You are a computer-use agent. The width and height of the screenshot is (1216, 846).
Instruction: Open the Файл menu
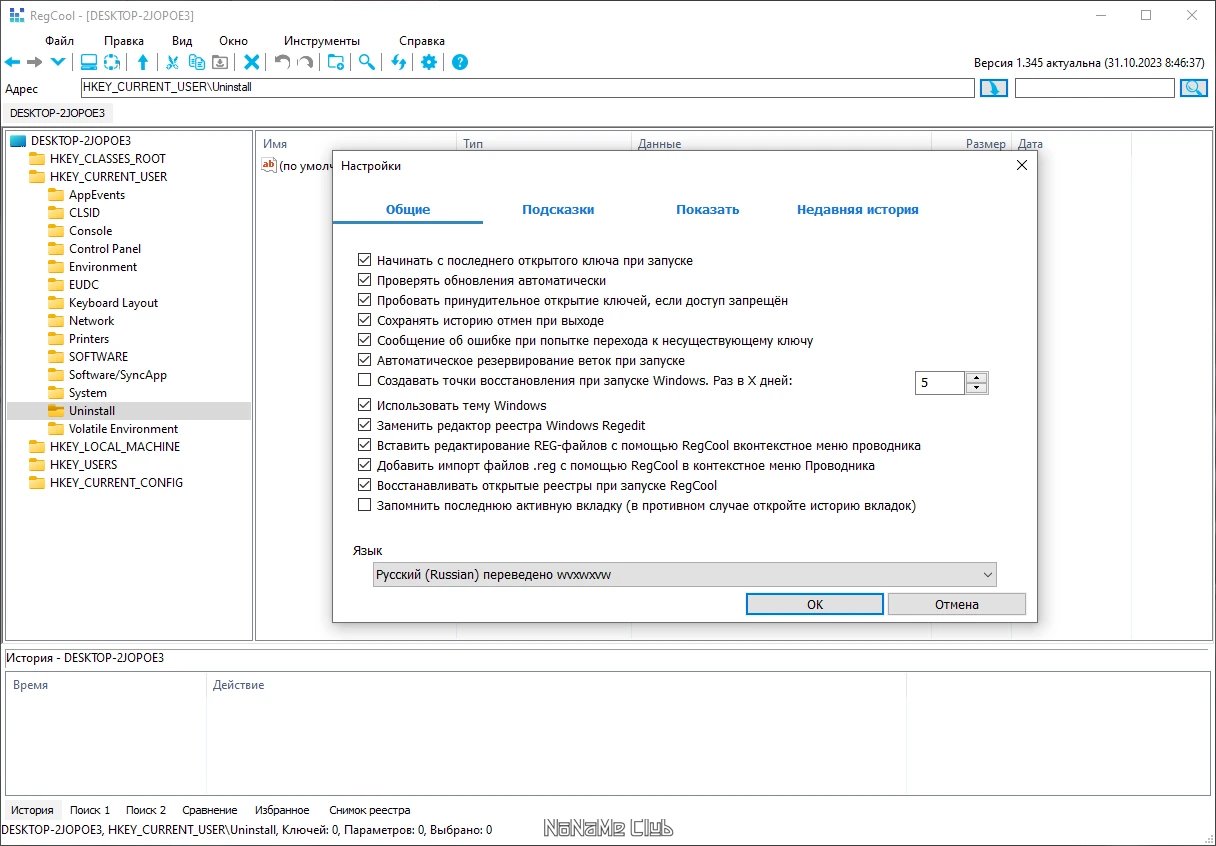pyautogui.click(x=60, y=41)
